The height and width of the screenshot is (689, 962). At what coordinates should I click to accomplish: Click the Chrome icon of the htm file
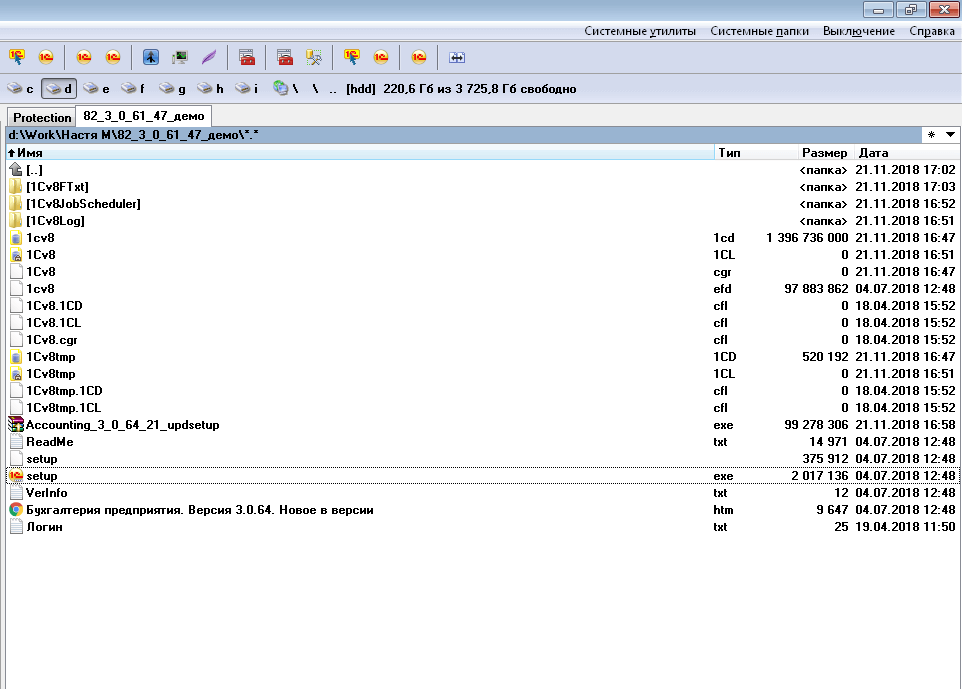16,510
